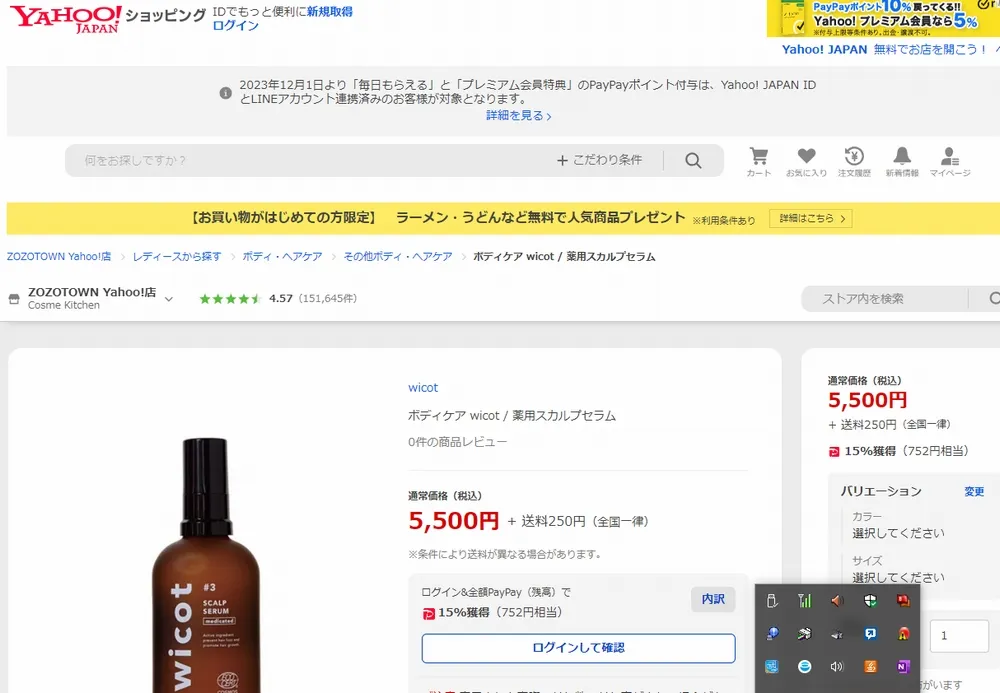The image size is (1000, 693).
Task: Open レディースから探す breadcrumb
Action: click(x=177, y=256)
